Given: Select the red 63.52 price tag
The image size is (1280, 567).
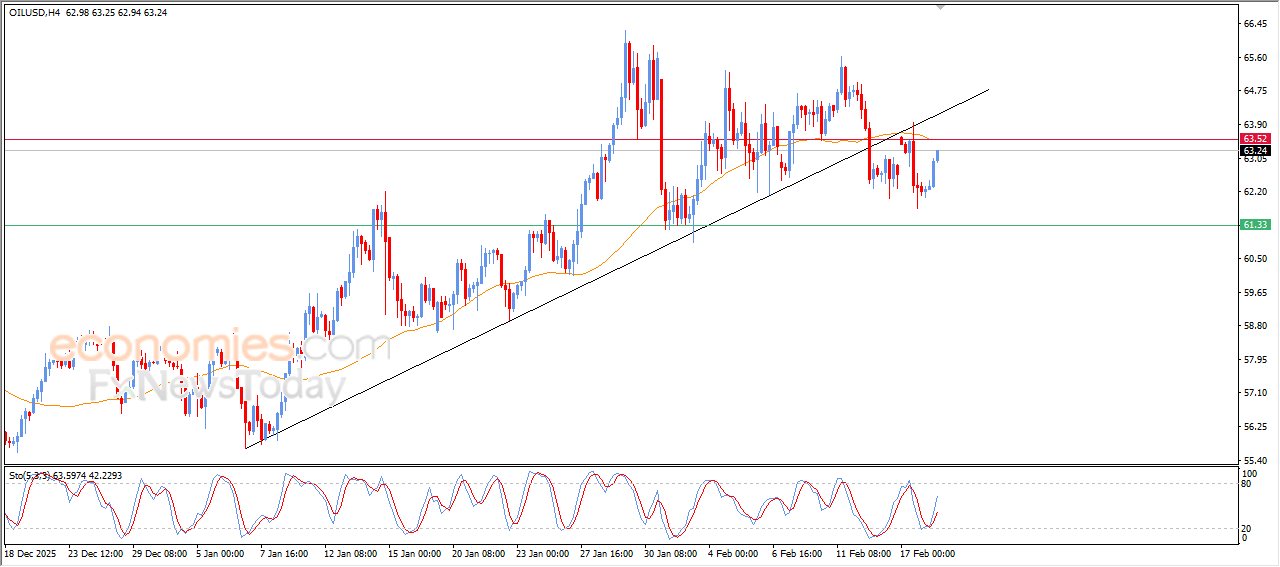Looking at the screenshot, I should click(x=1255, y=138).
